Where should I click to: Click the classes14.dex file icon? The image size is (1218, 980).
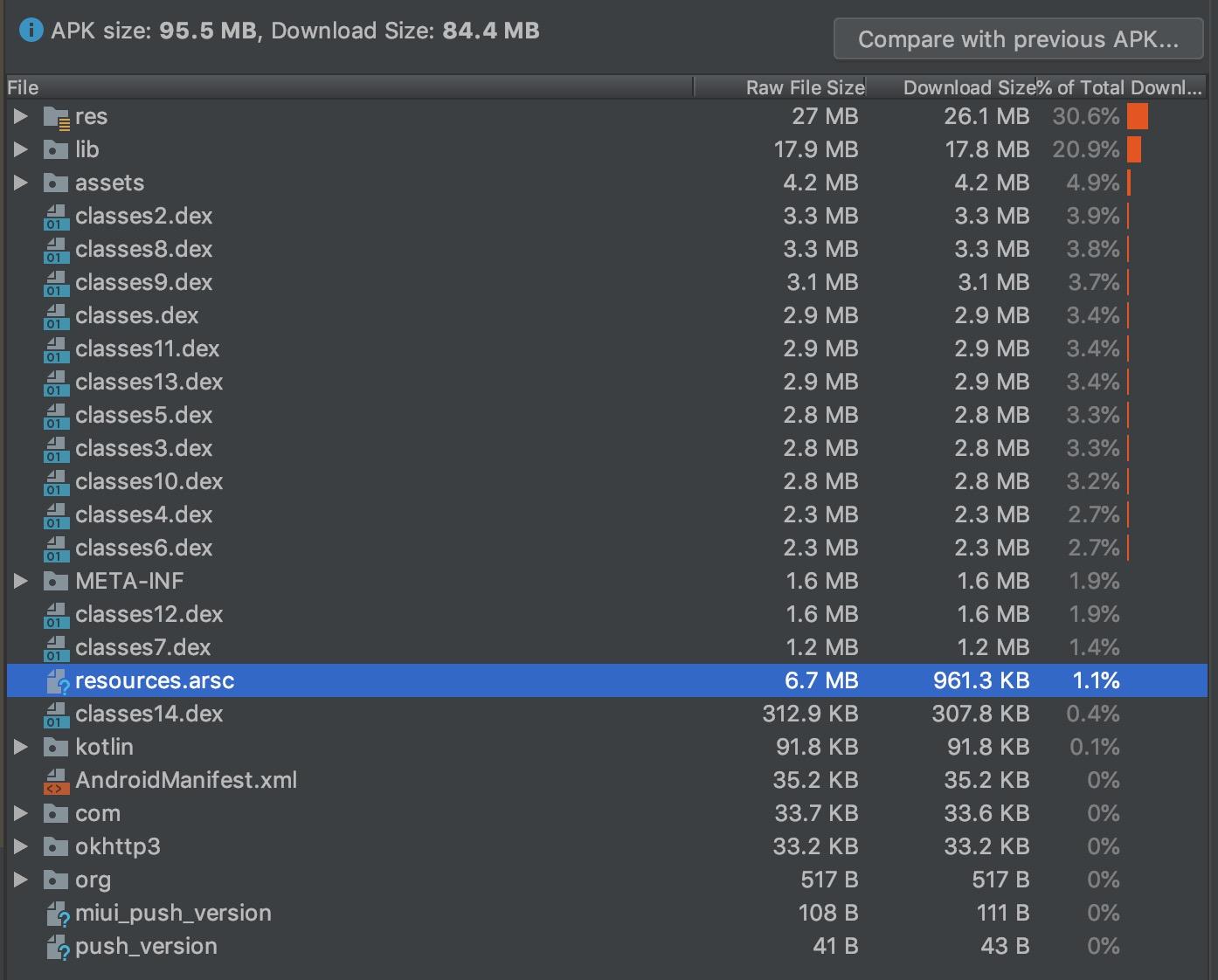[x=56, y=714]
